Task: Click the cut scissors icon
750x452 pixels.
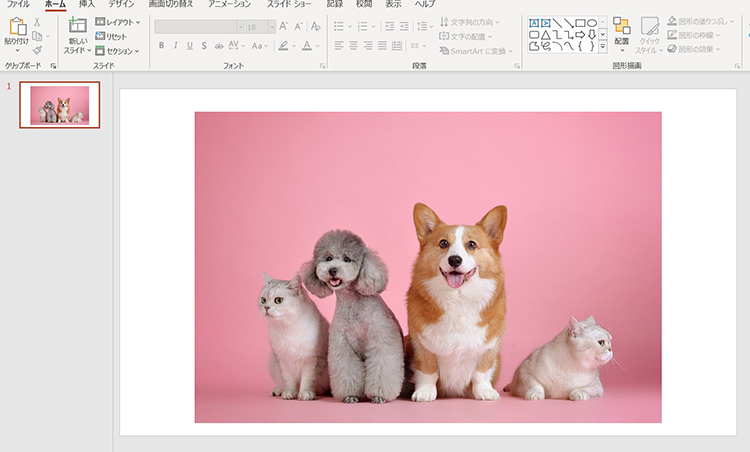Action: tap(38, 21)
